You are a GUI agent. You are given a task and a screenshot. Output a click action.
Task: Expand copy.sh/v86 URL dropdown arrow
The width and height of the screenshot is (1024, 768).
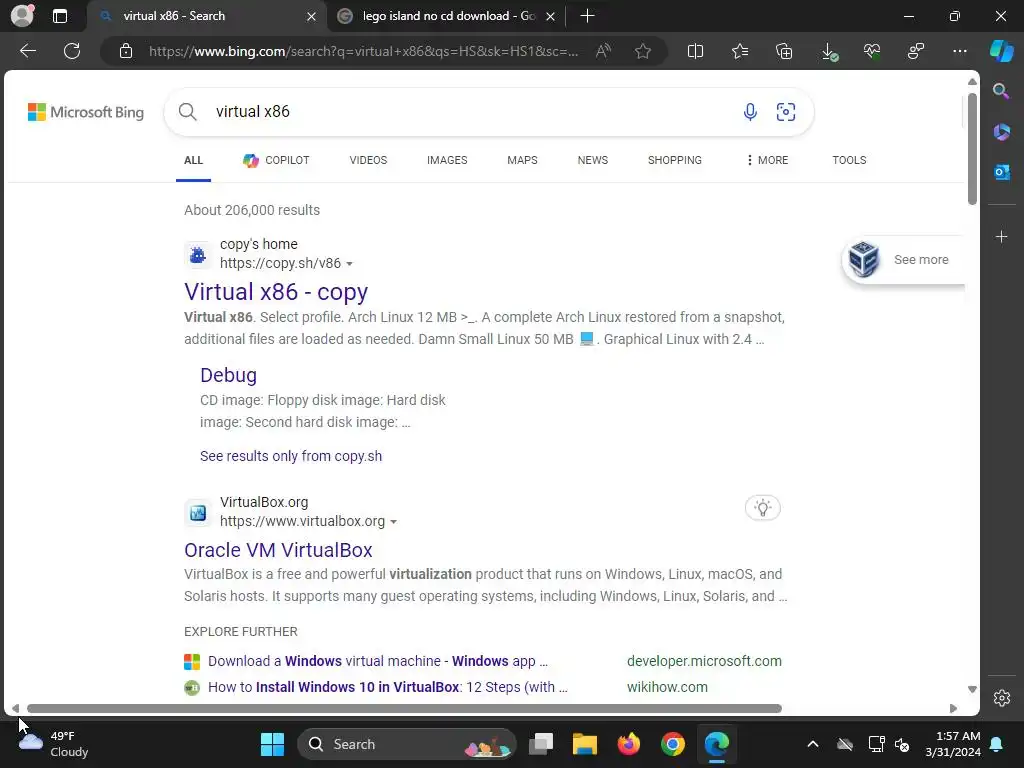(x=349, y=264)
